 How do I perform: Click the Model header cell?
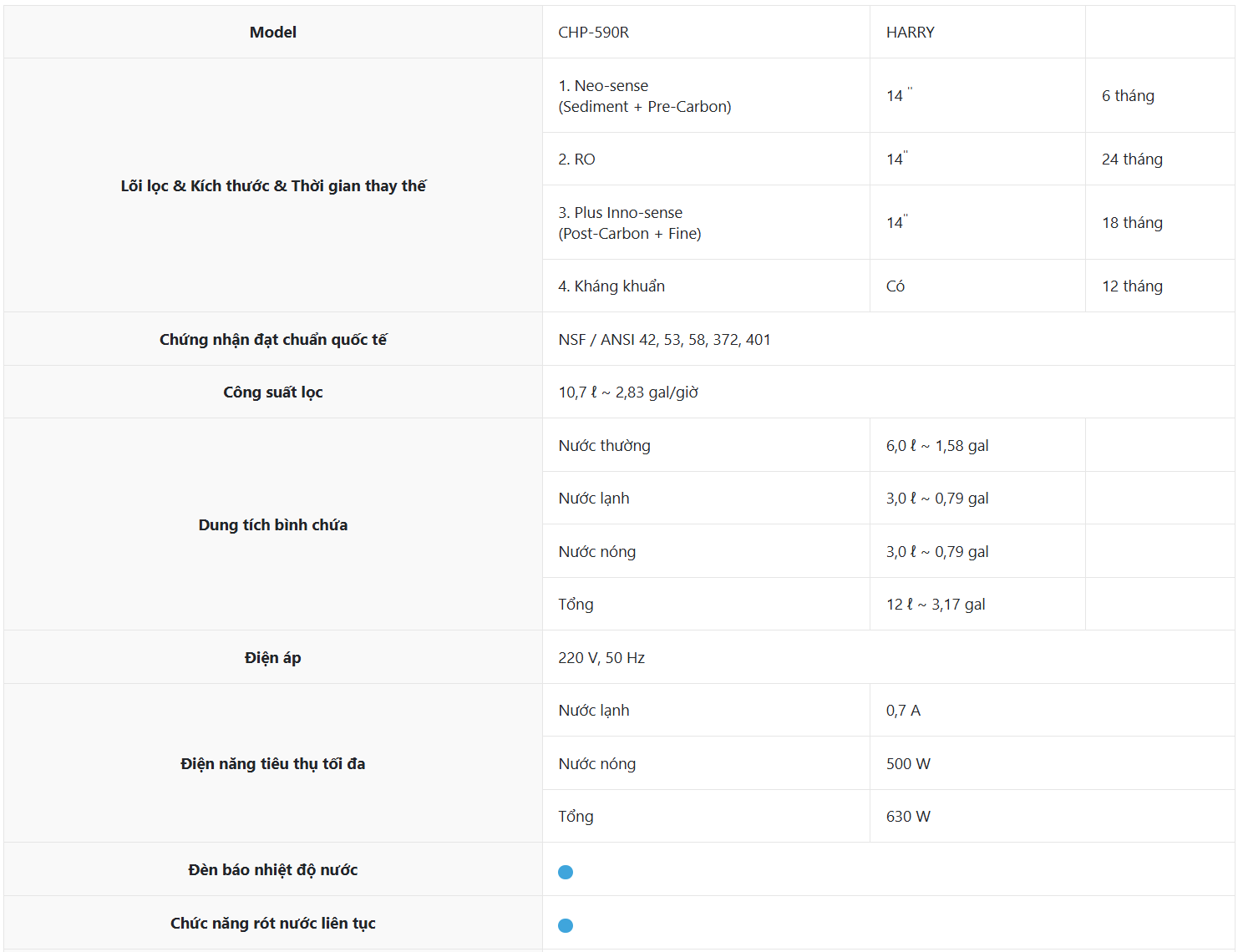click(x=273, y=33)
